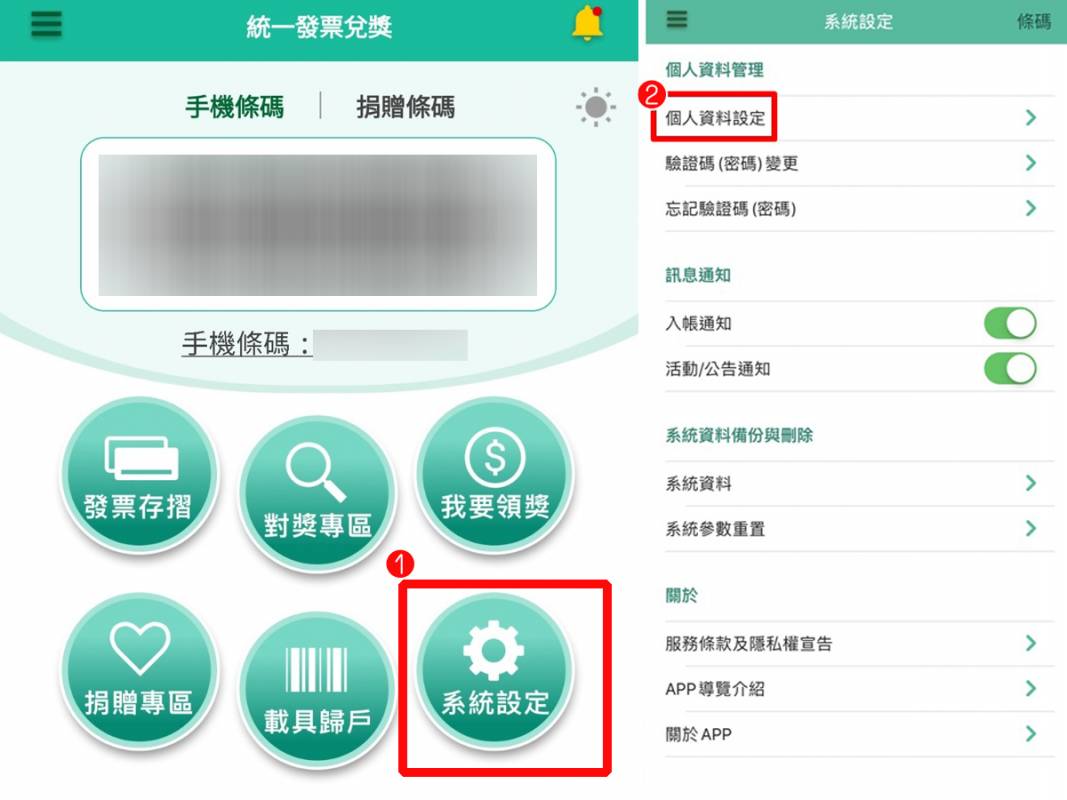Viewport: 1067px width, 800px height.
Task: Toggle off 入帳通知 switch
Action: point(1011,323)
